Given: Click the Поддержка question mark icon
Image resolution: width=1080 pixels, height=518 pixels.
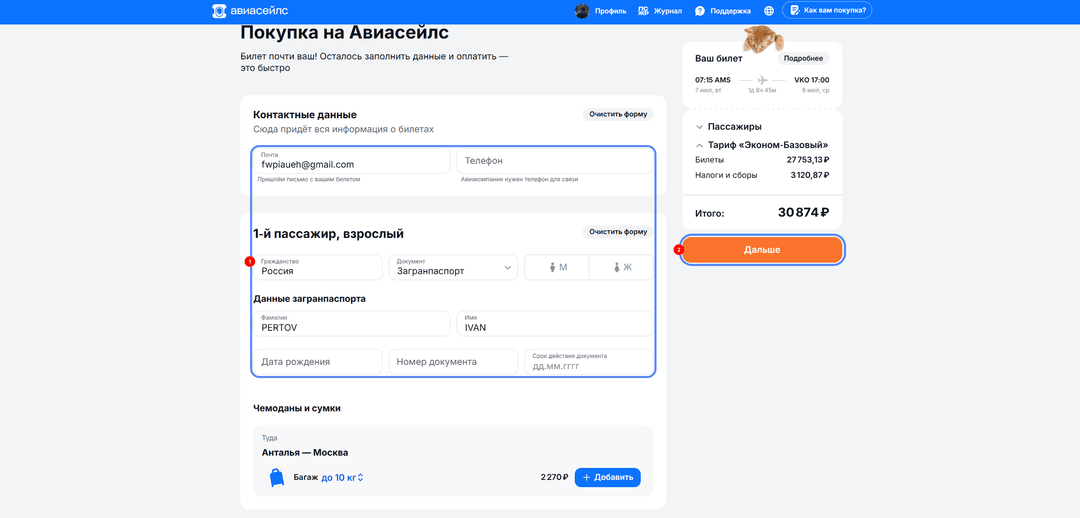Looking at the screenshot, I should (x=700, y=10).
